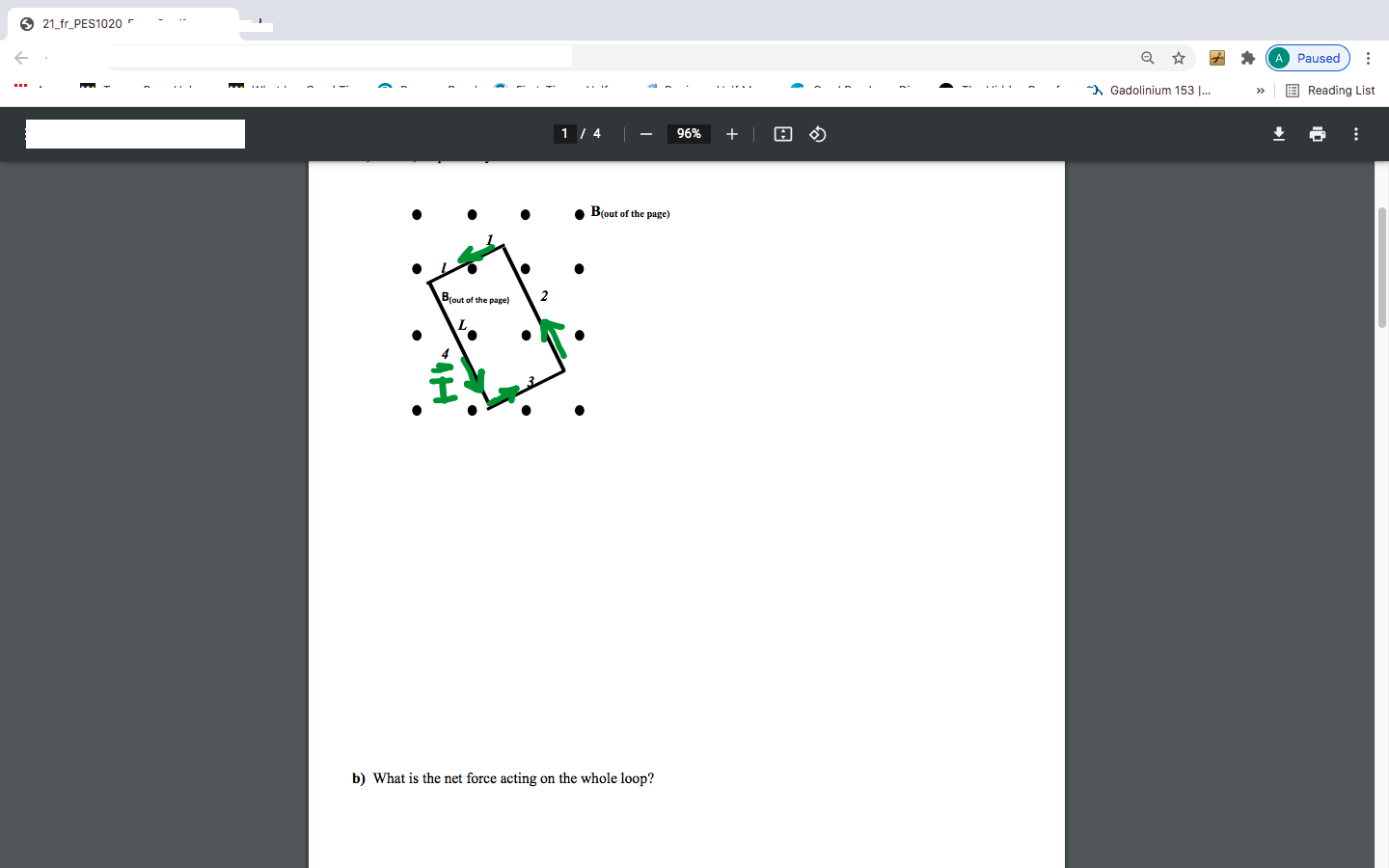Open the zoom magnifier in the address bar
The width and height of the screenshot is (1389, 868).
(1147, 58)
